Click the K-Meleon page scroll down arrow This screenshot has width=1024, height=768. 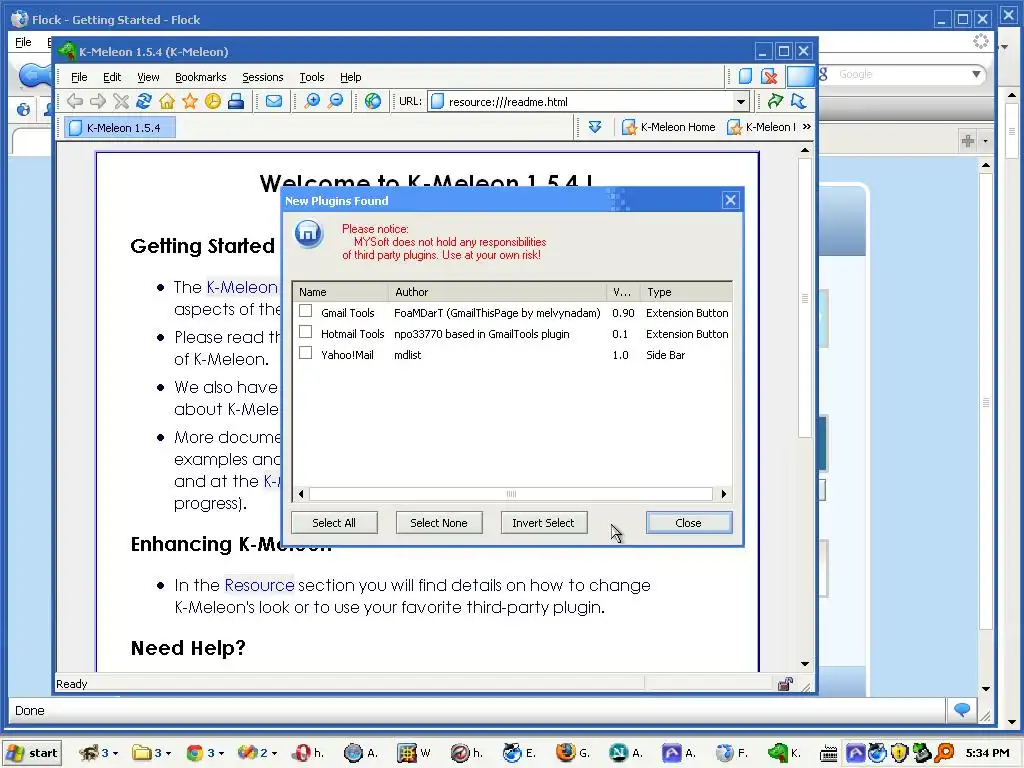(805, 664)
